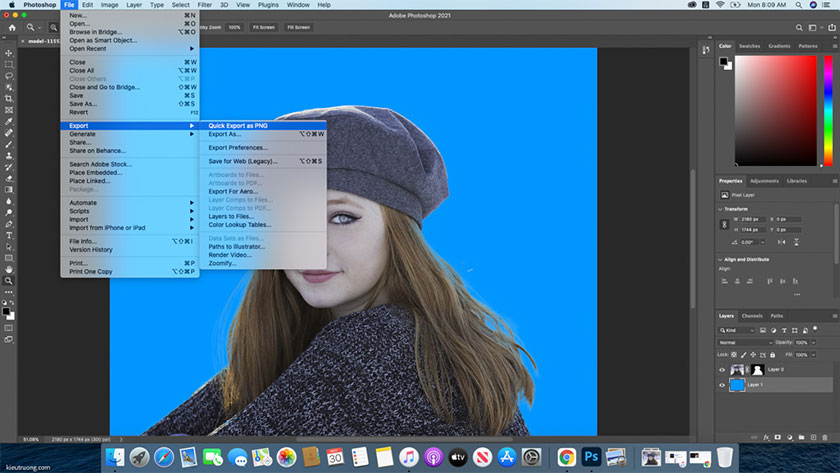
Task: Open the rotation angle dropdown
Action: [763, 242]
